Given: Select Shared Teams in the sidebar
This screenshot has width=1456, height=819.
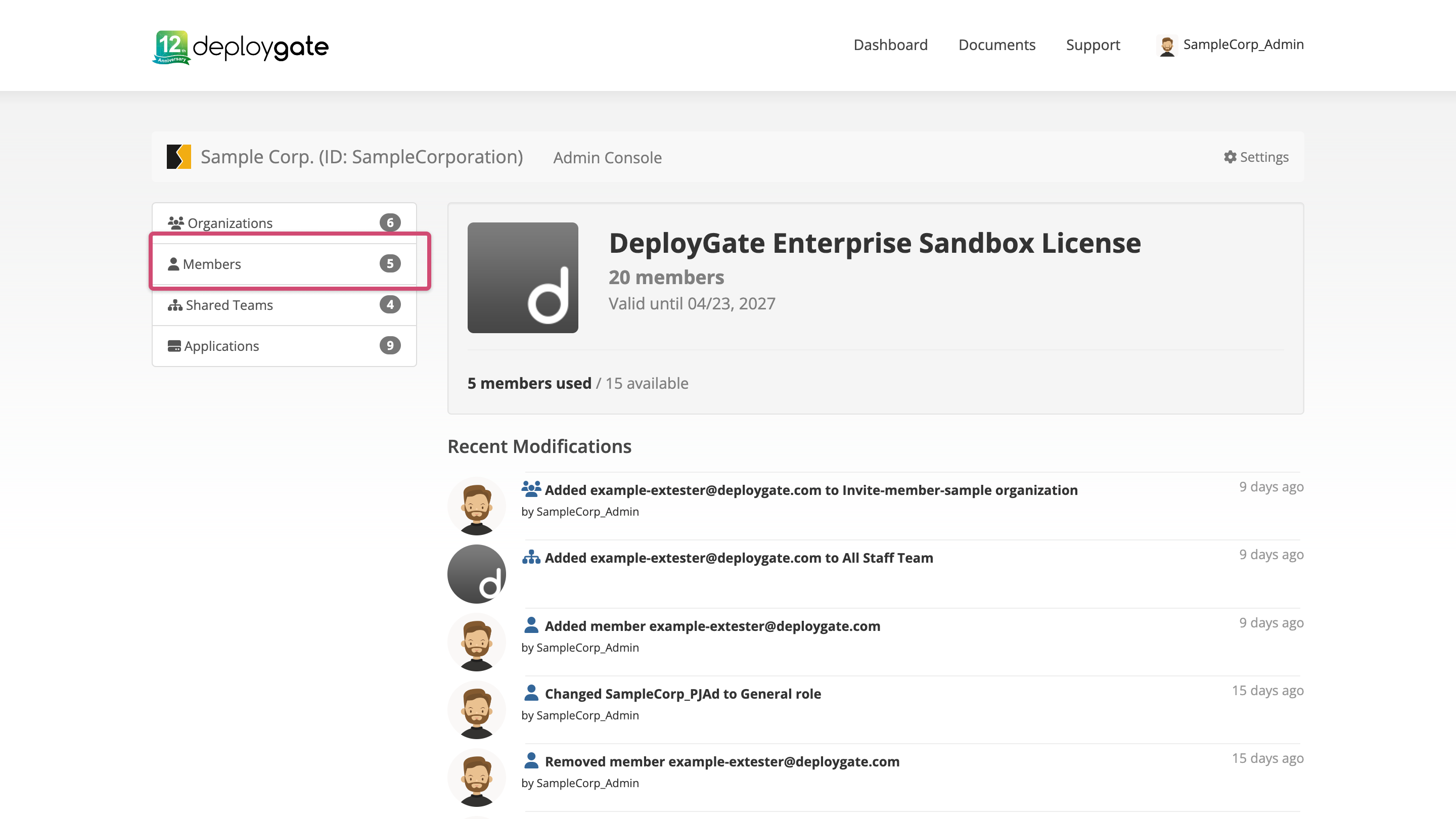Looking at the screenshot, I should pos(284,305).
